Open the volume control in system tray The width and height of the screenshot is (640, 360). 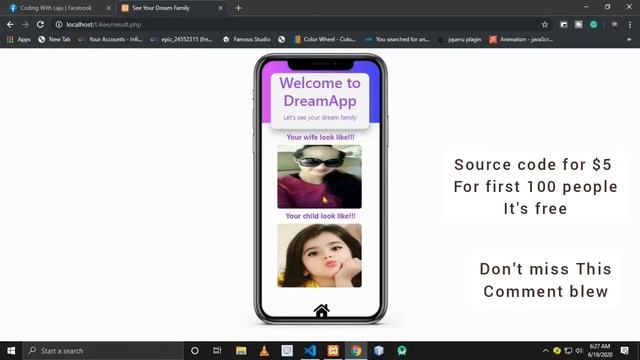[579, 351]
